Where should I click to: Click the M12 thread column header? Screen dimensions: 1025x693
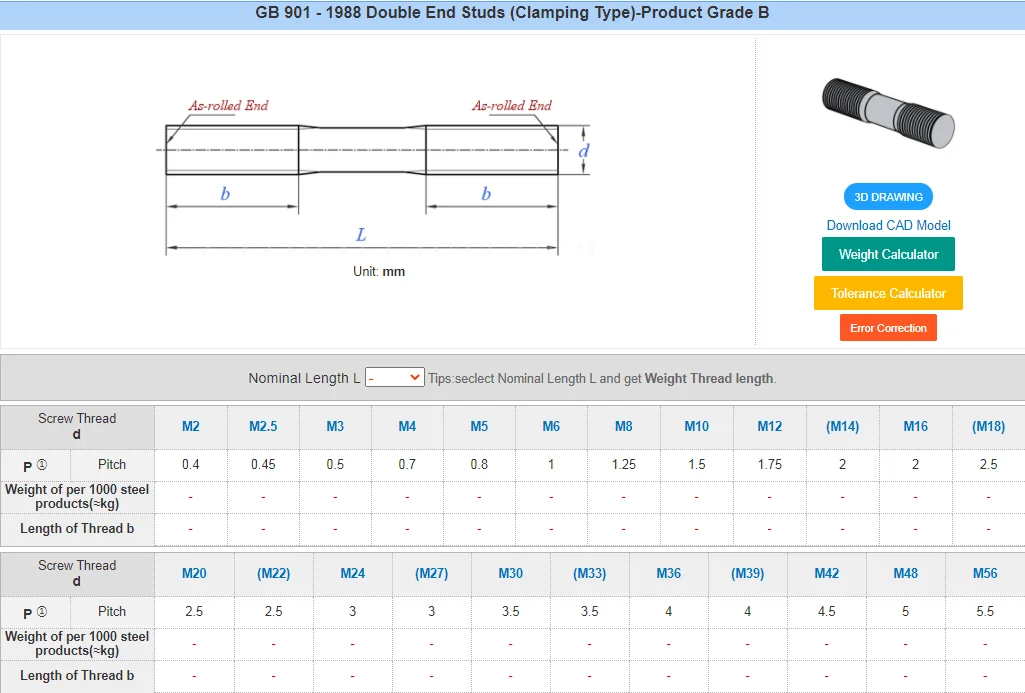point(768,426)
